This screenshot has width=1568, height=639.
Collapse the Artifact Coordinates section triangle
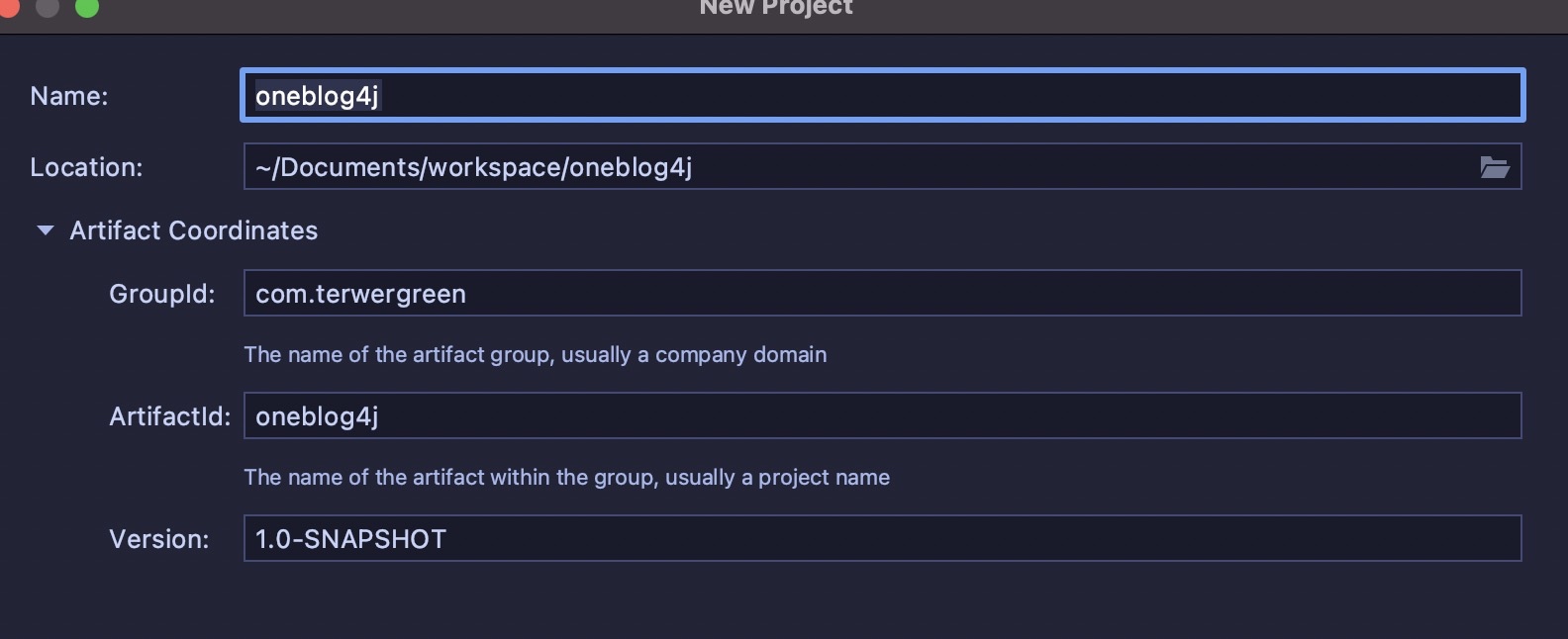click(x=45, y=230)
